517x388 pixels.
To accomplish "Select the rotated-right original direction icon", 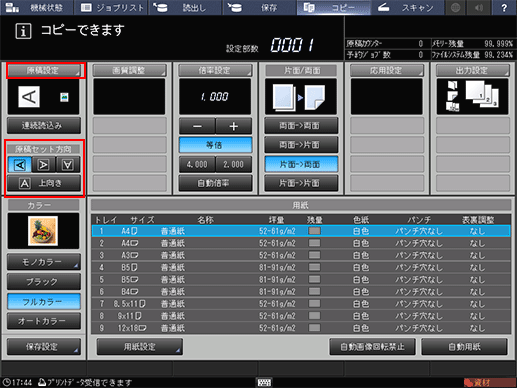I will pyautogui.click(x=44, y=164).
